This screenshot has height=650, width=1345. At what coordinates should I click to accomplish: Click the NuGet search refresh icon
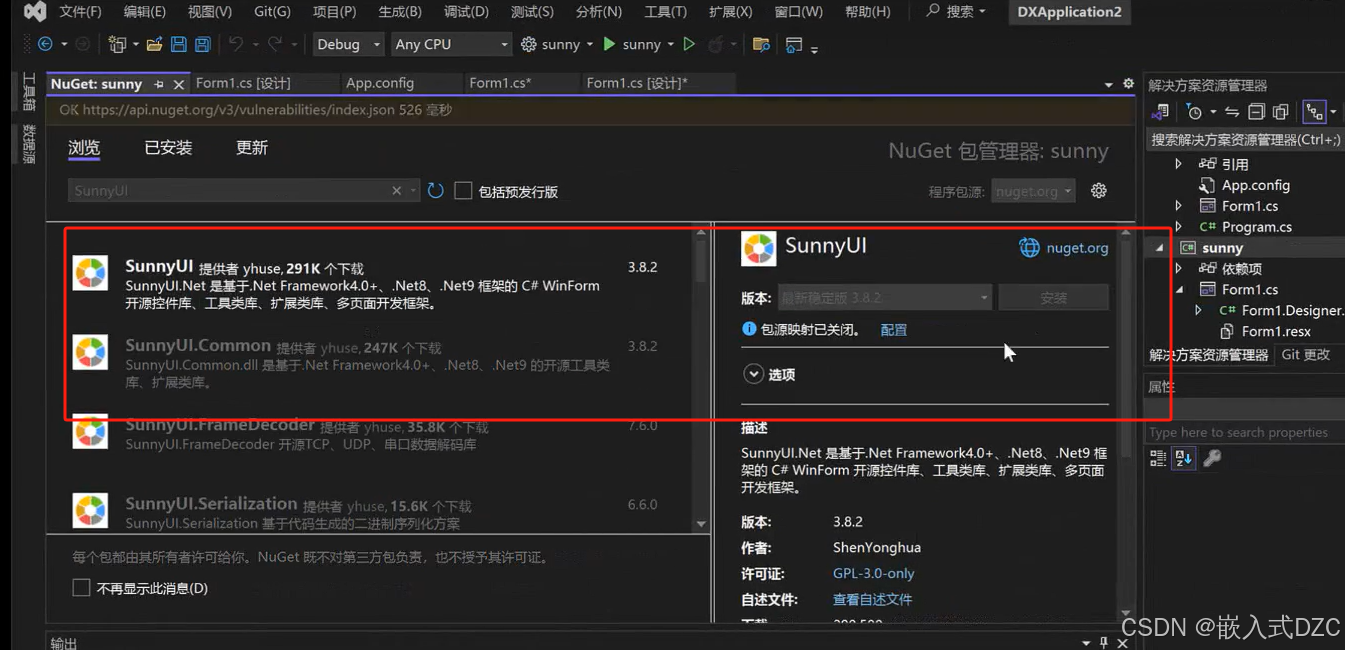[436, 190]
